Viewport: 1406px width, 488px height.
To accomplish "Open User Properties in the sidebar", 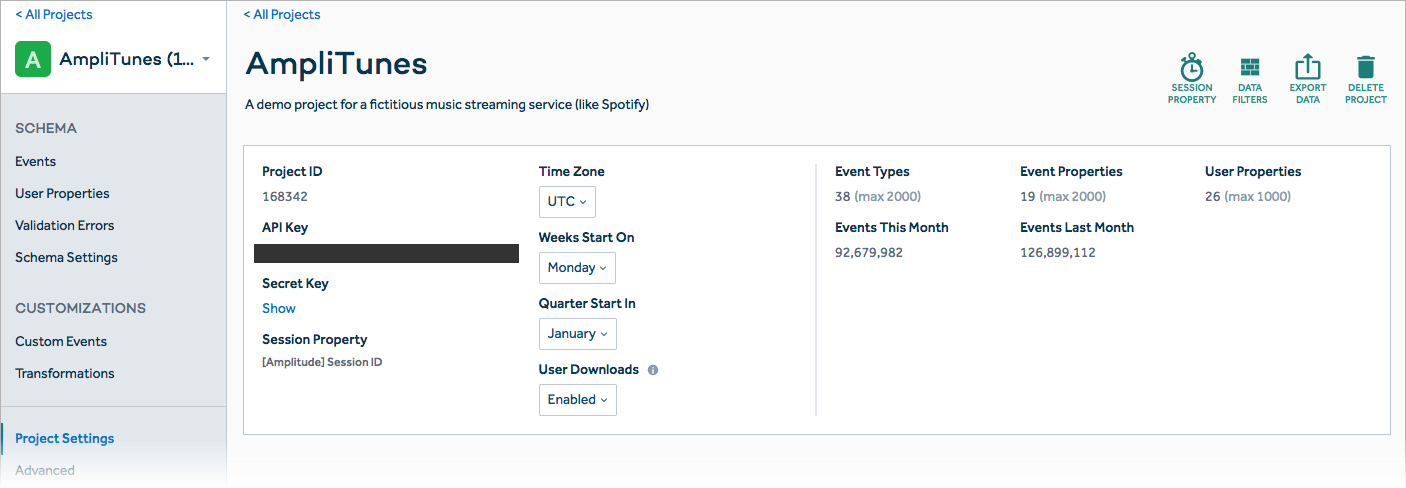I will (x=62, y=193).
